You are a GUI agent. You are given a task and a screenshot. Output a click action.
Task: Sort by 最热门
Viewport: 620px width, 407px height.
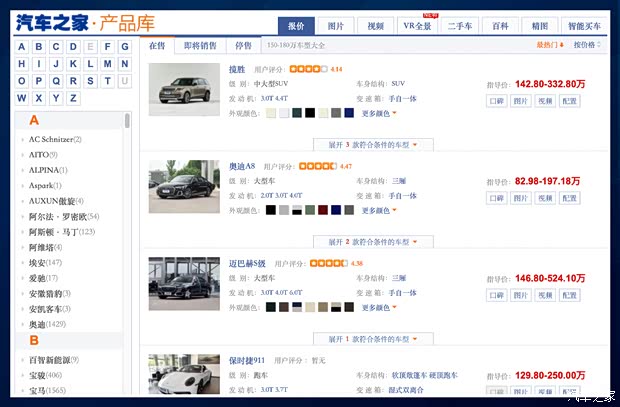(550, 45)
